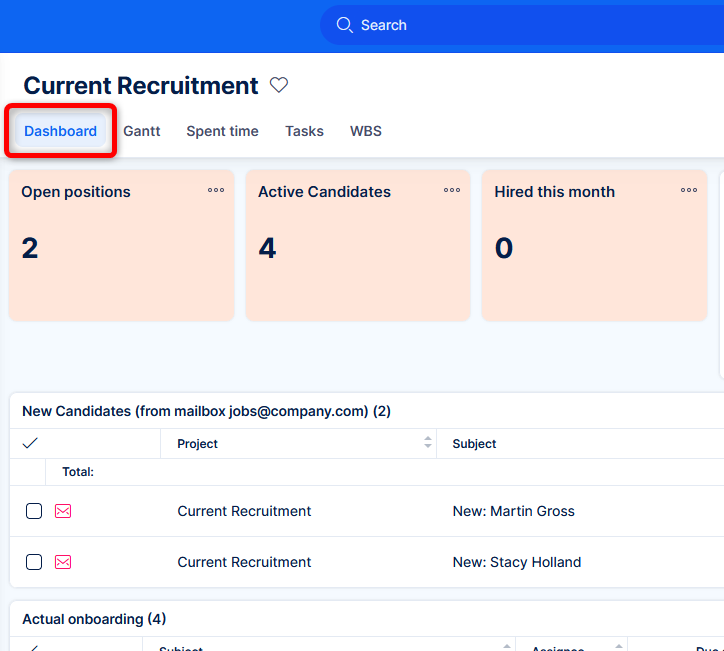
Task: Tick the checkbox for New: Martin Gross
Action: click(34, 511)
